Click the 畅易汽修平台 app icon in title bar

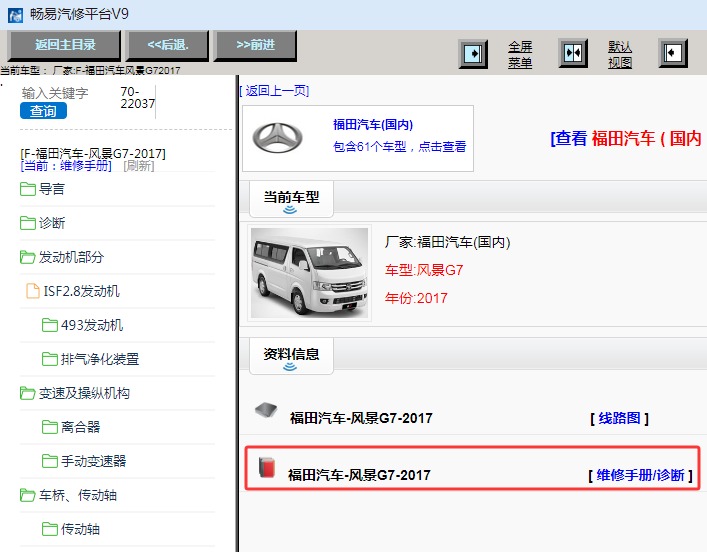coord(15,16)
